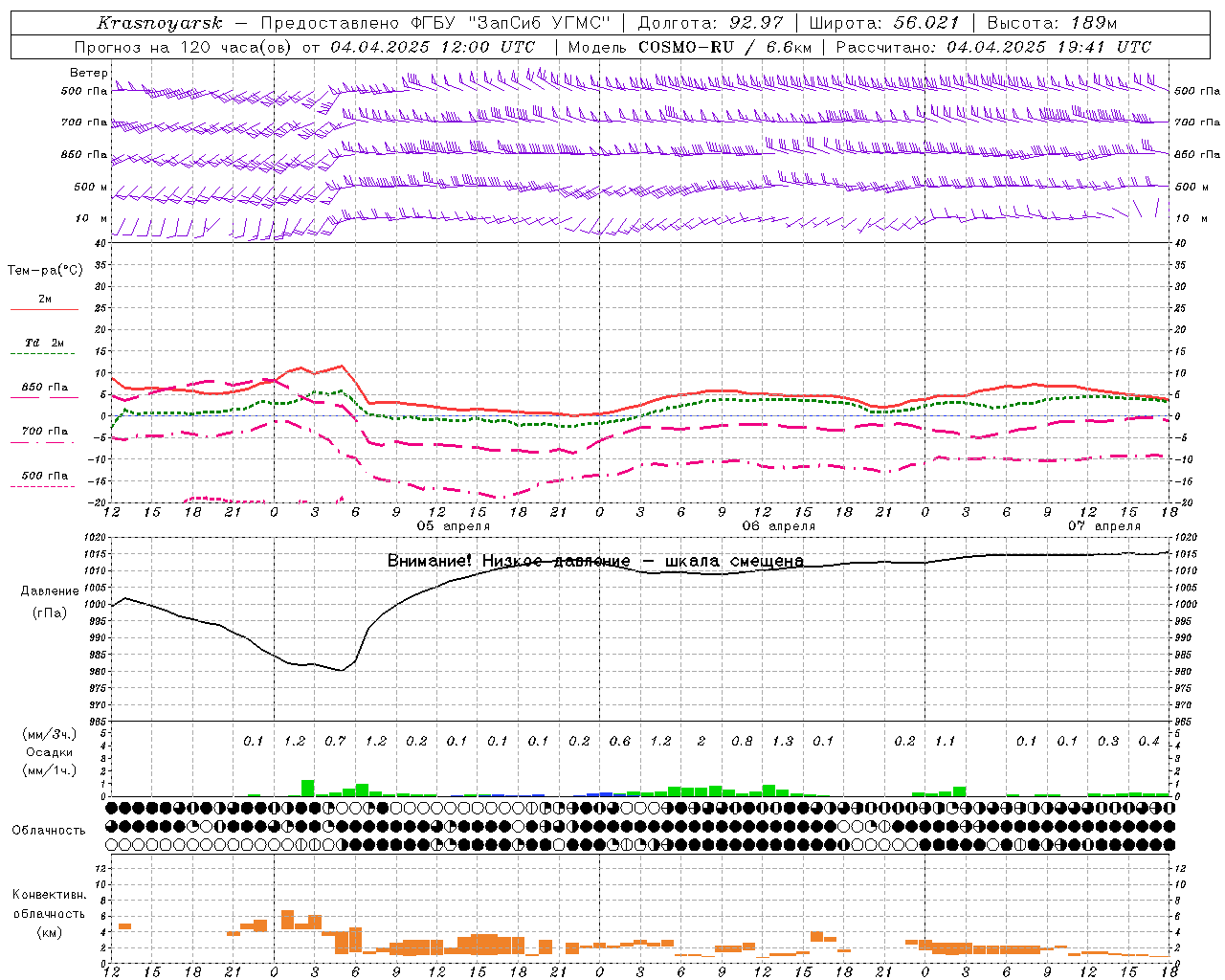Click the 'Внимание! Низкое давление' warning text

(x=508, y=561)
